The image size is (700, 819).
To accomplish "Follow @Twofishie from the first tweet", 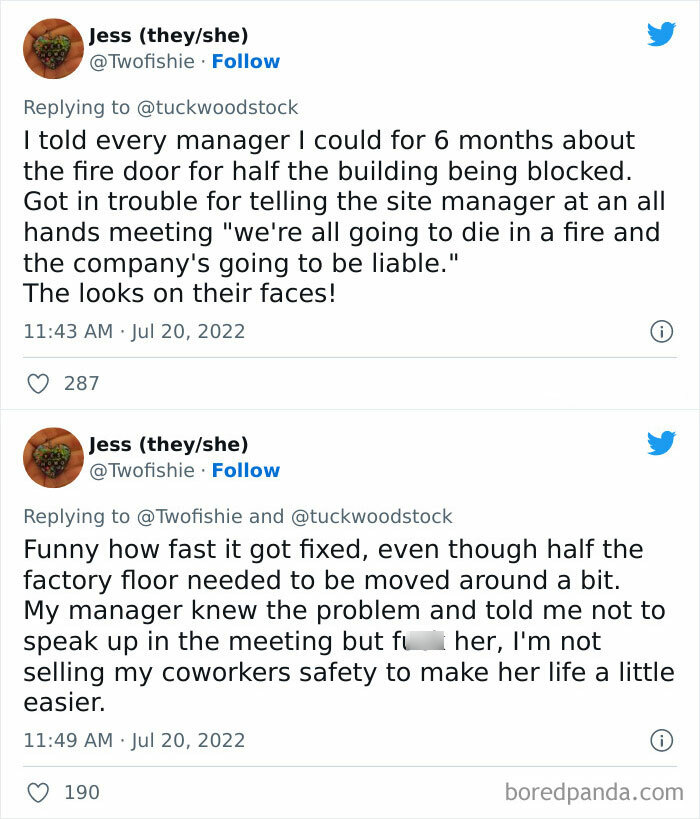I will pyautogui.click(x=246, y=61).
